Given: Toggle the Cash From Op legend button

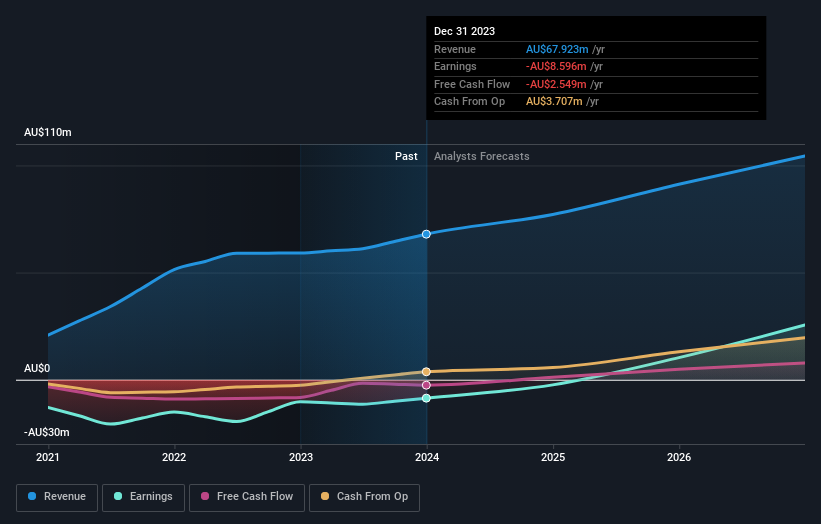Looking at the screenshot, I should click(364, 497).
